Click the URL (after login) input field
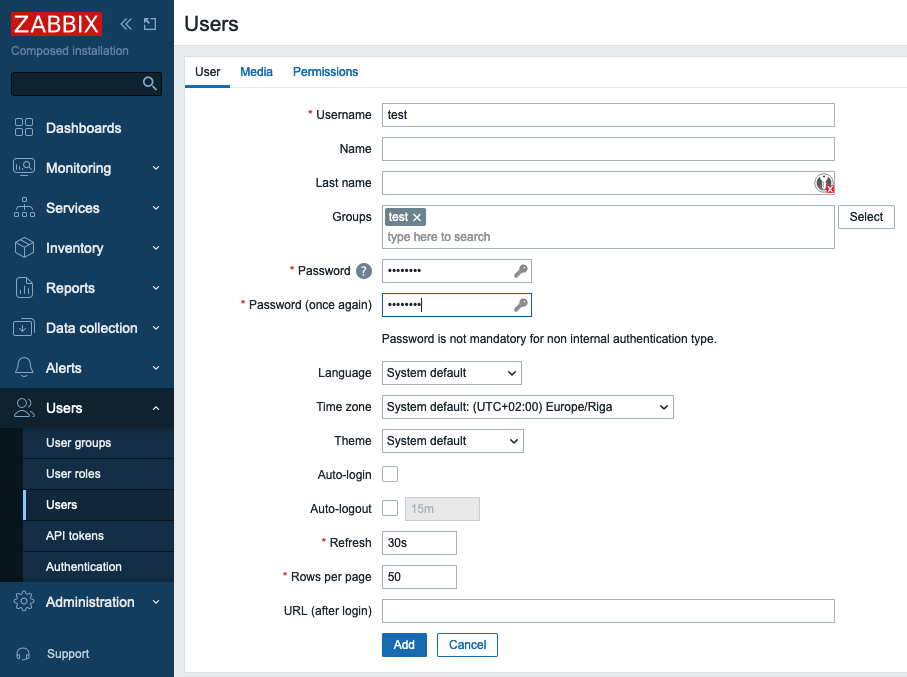The width and height of the screenshot is (907, 677). coord(608,611)
